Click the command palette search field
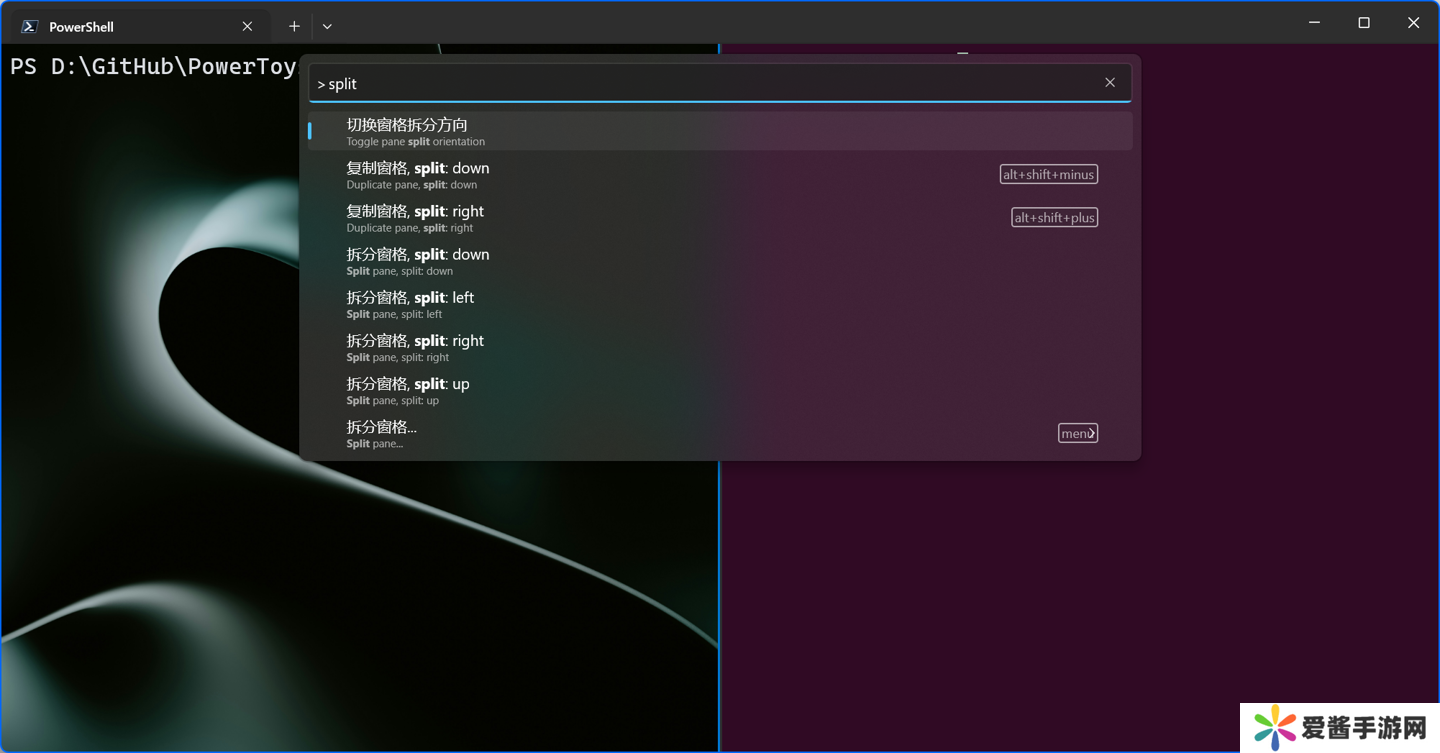 point(700,84)
